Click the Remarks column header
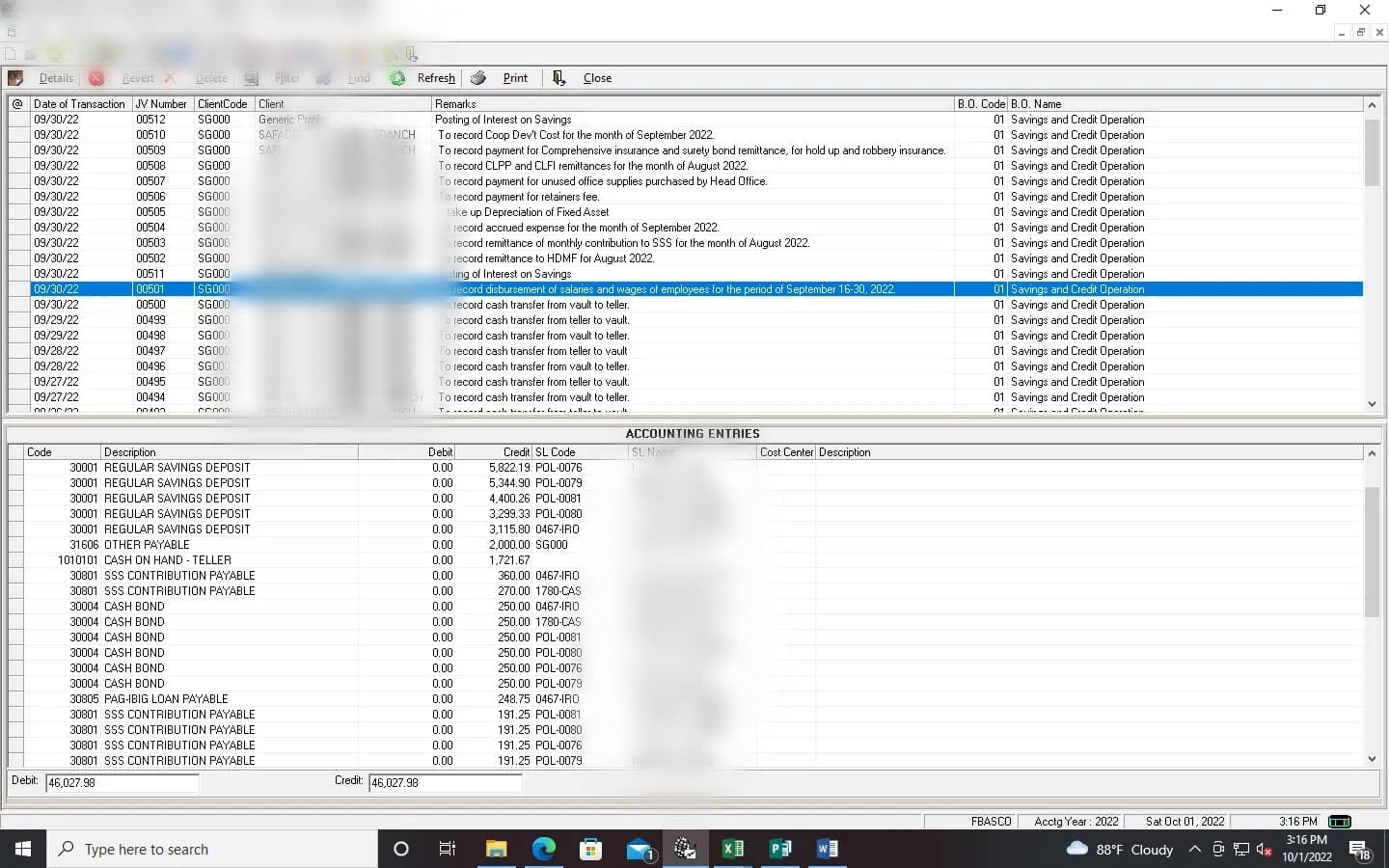The width and height of the screenshot is (1389, 868). pos(693,104)
